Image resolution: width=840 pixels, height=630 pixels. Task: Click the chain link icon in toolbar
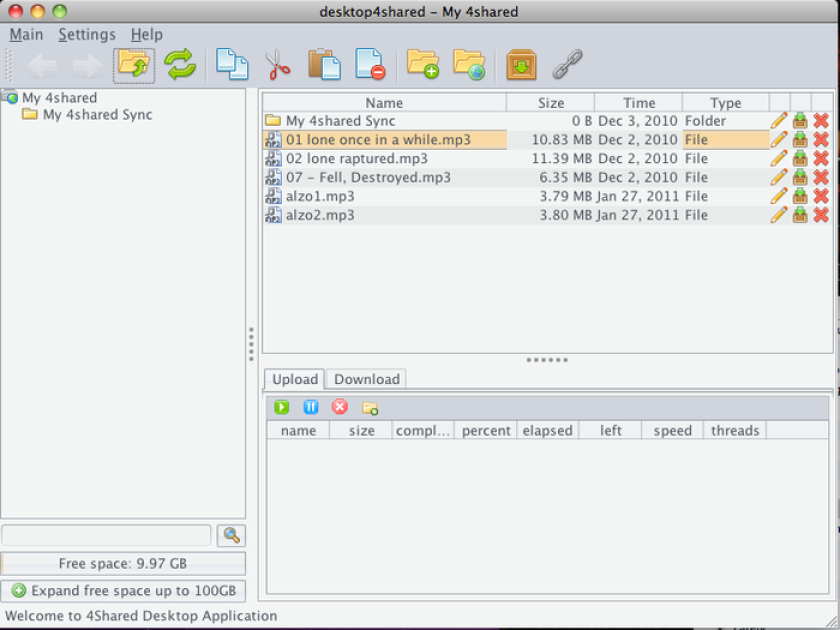coord(567,64)
